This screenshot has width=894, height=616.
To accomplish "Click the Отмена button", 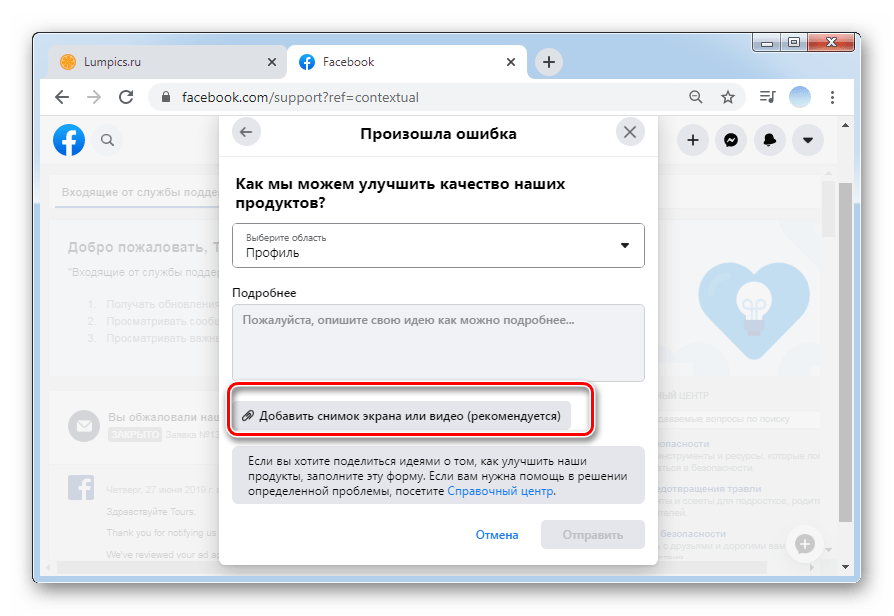I will (497, 535).
